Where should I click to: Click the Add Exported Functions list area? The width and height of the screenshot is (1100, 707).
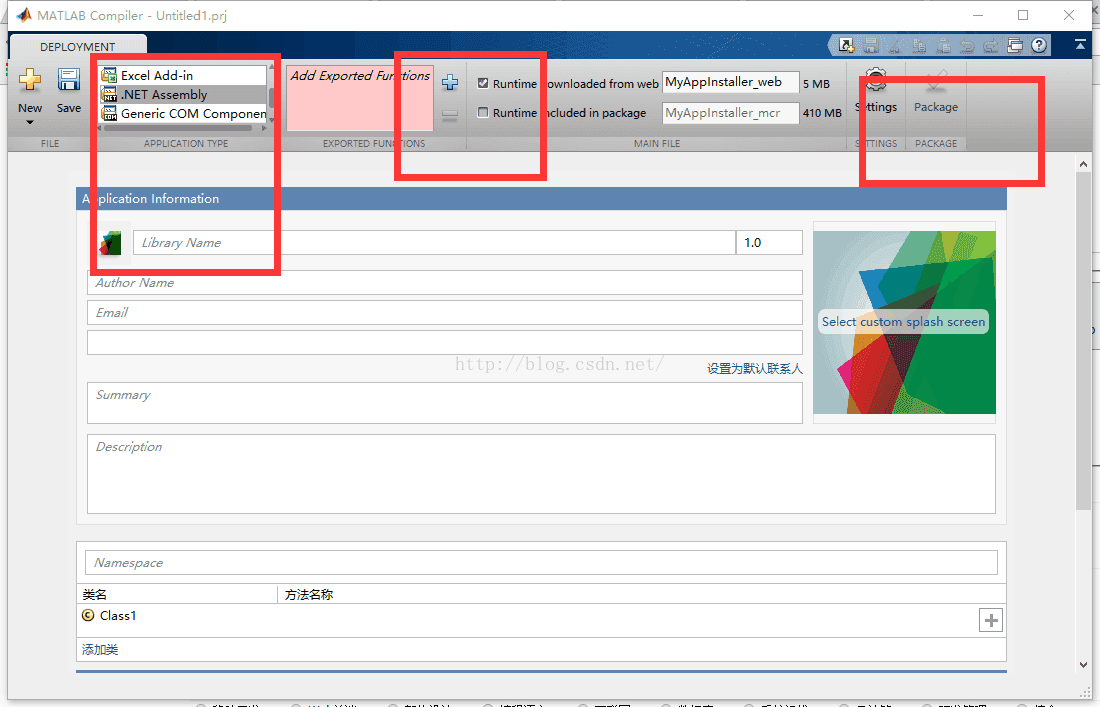click(x=360, y=97)
